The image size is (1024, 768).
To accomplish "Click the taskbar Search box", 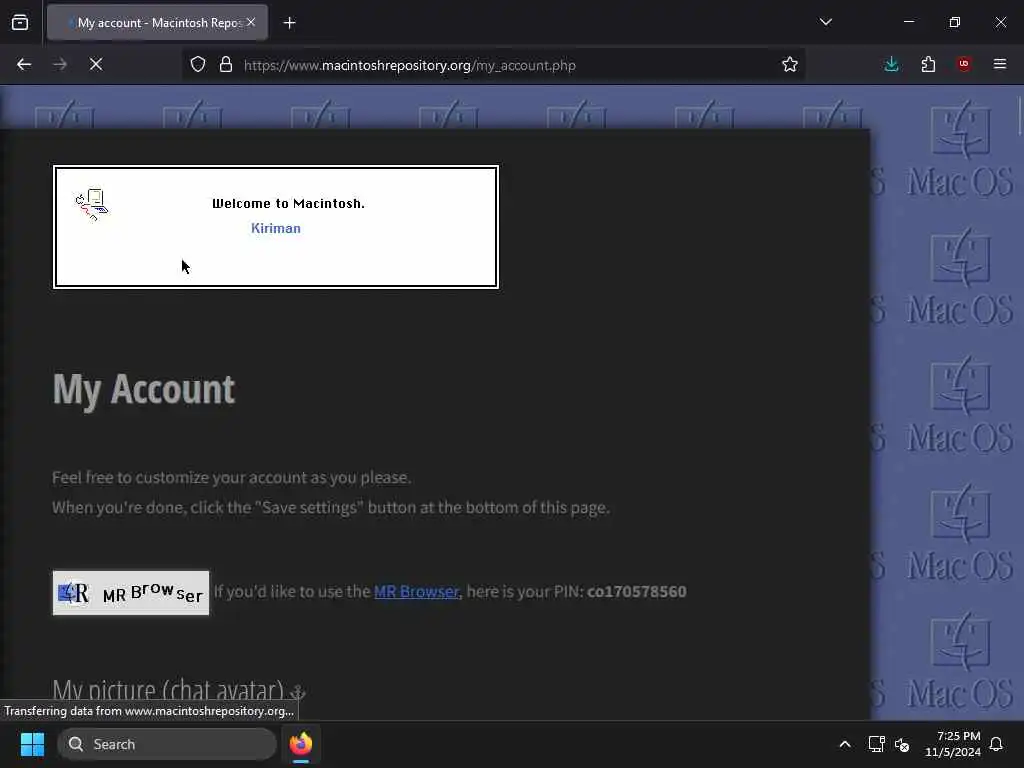I will click(x=167, y=744).
